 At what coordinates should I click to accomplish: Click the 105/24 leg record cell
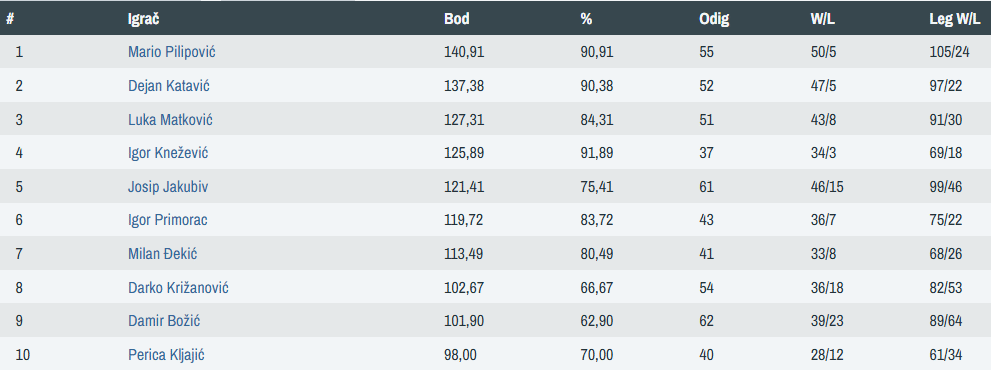point(949,52)
